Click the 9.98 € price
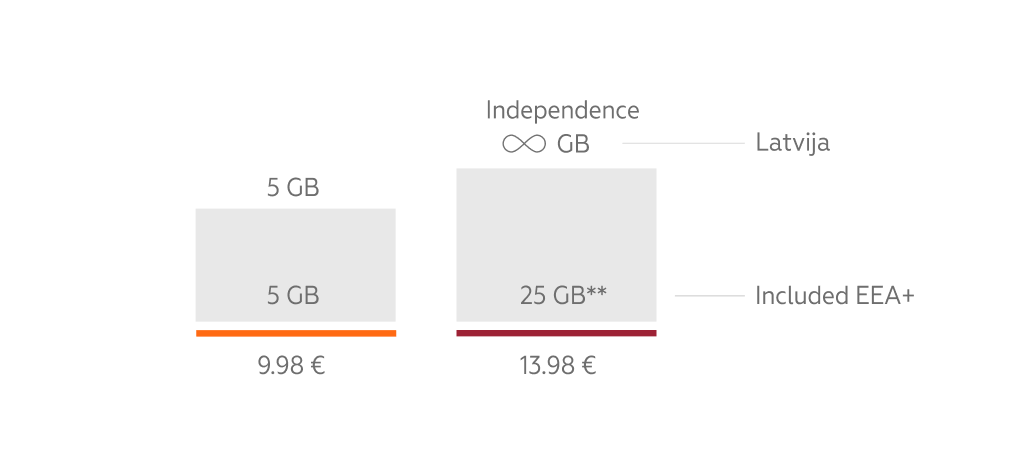Viewport: 1014px width, 469px height. click(291, 366)
